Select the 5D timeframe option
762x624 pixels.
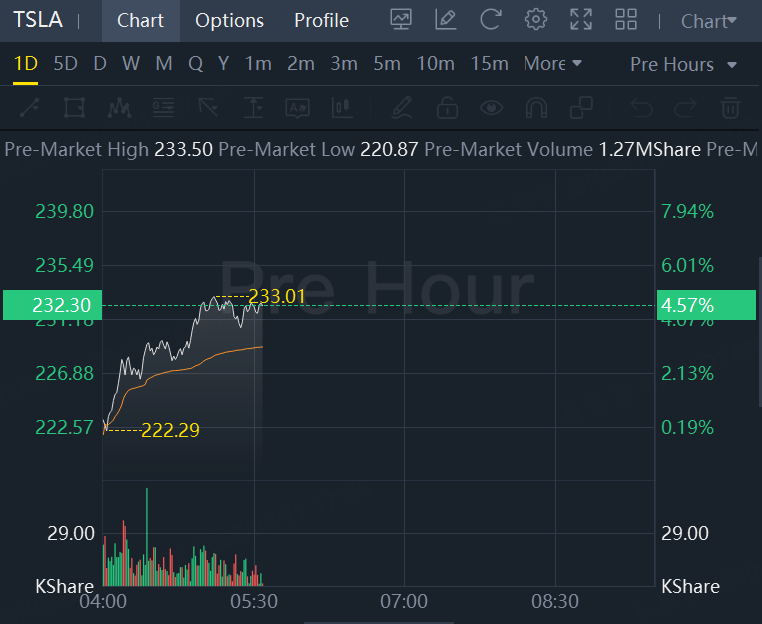point(65,64)
